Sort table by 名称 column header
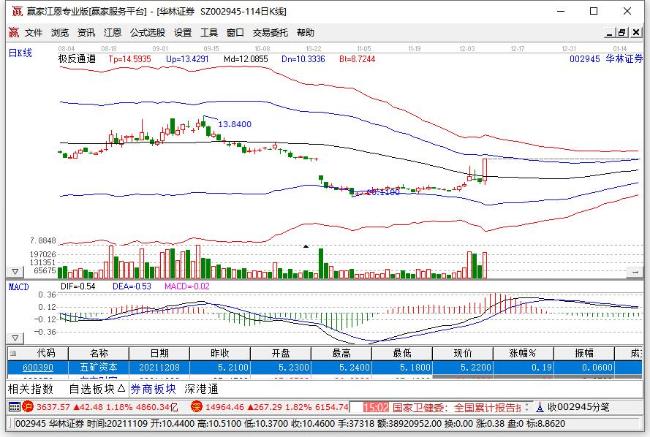 click(x=99, y=353)
